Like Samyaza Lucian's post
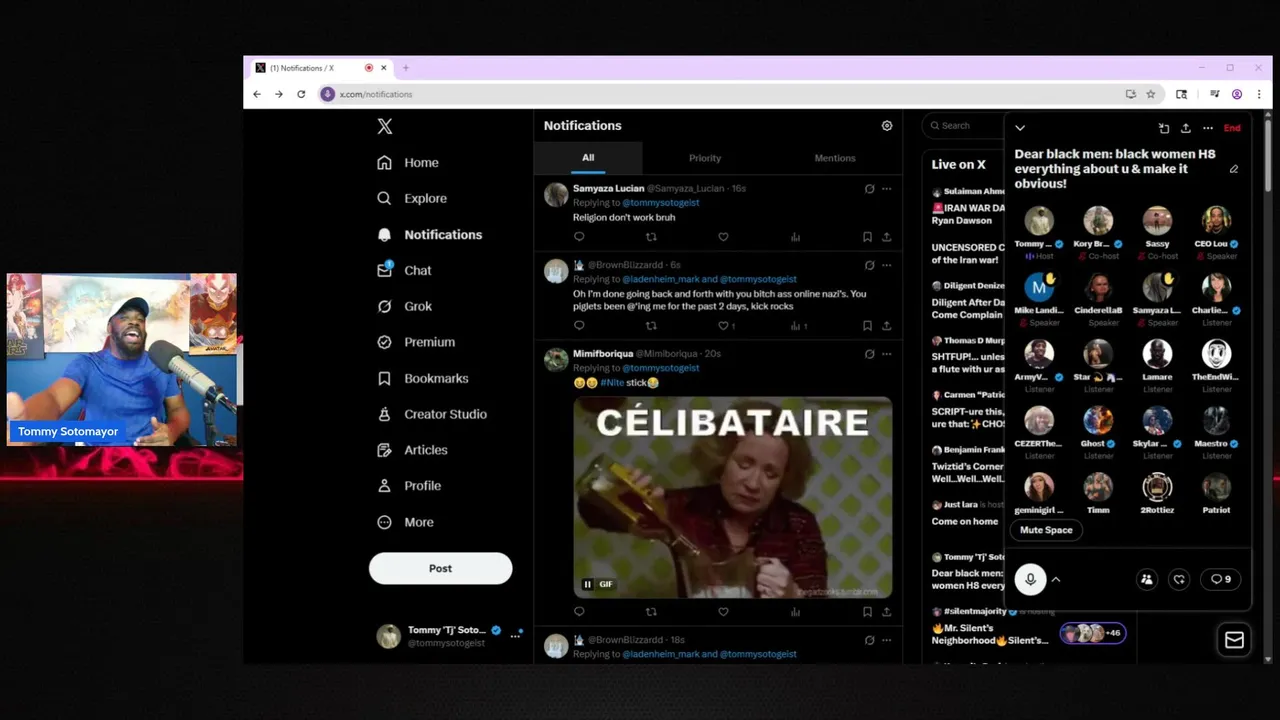 [723, 237]
